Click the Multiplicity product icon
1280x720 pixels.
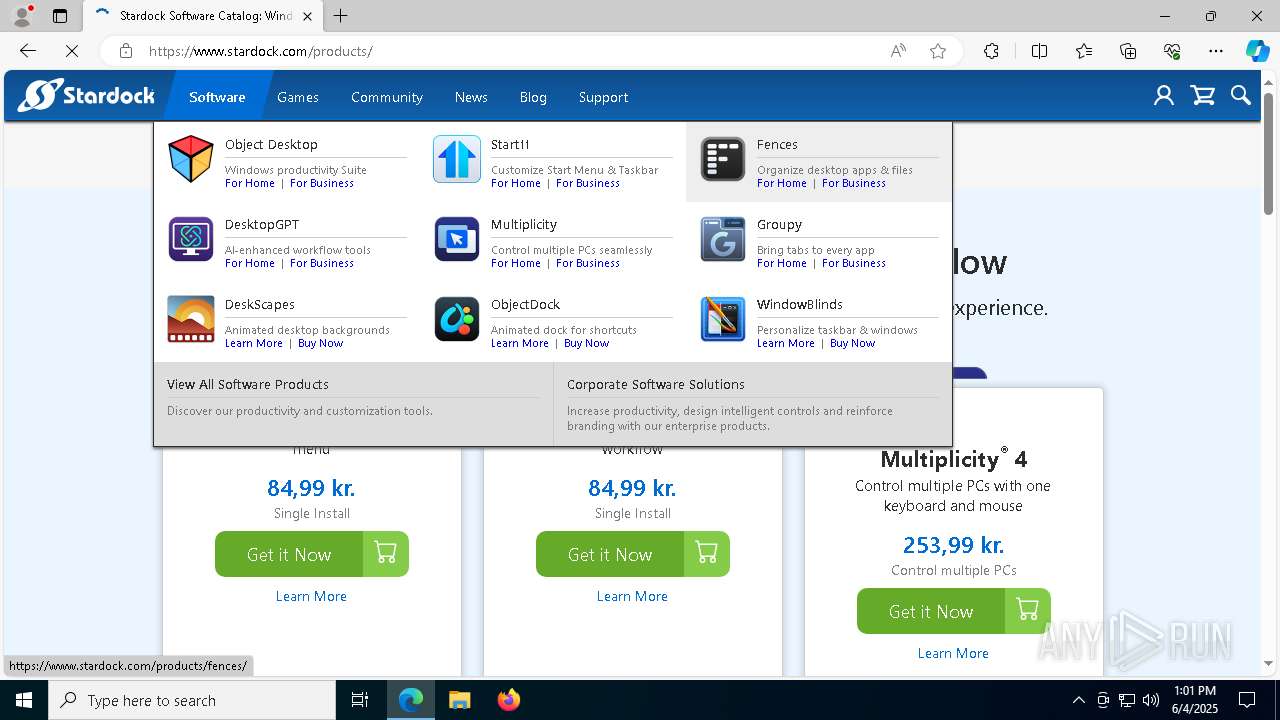tap(456, 239)
